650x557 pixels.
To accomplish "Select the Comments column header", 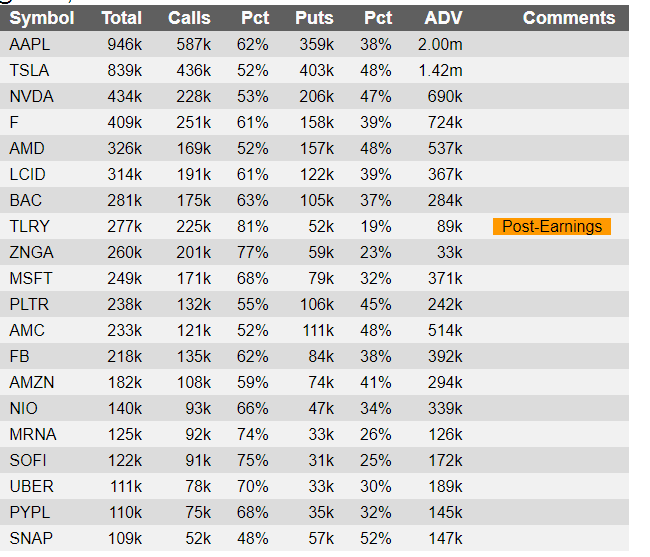I will [x=569, y=18].
